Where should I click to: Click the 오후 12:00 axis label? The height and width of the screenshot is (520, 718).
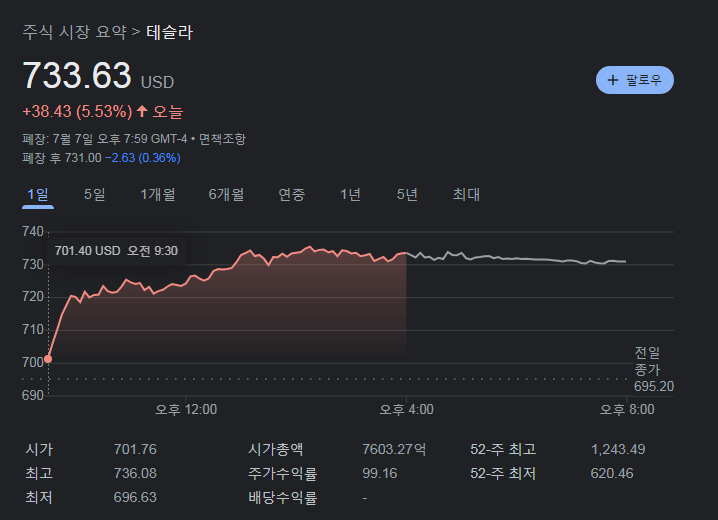[x=186, y=409]
